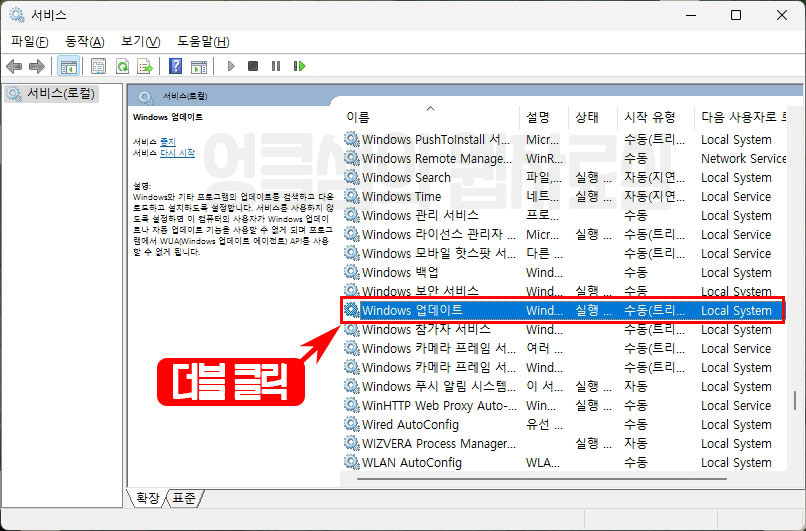Image resolution: width=806 pixels, height=531 pixels.
Task: Select the Windows 참가자 서비스 row
Action: 563,329
